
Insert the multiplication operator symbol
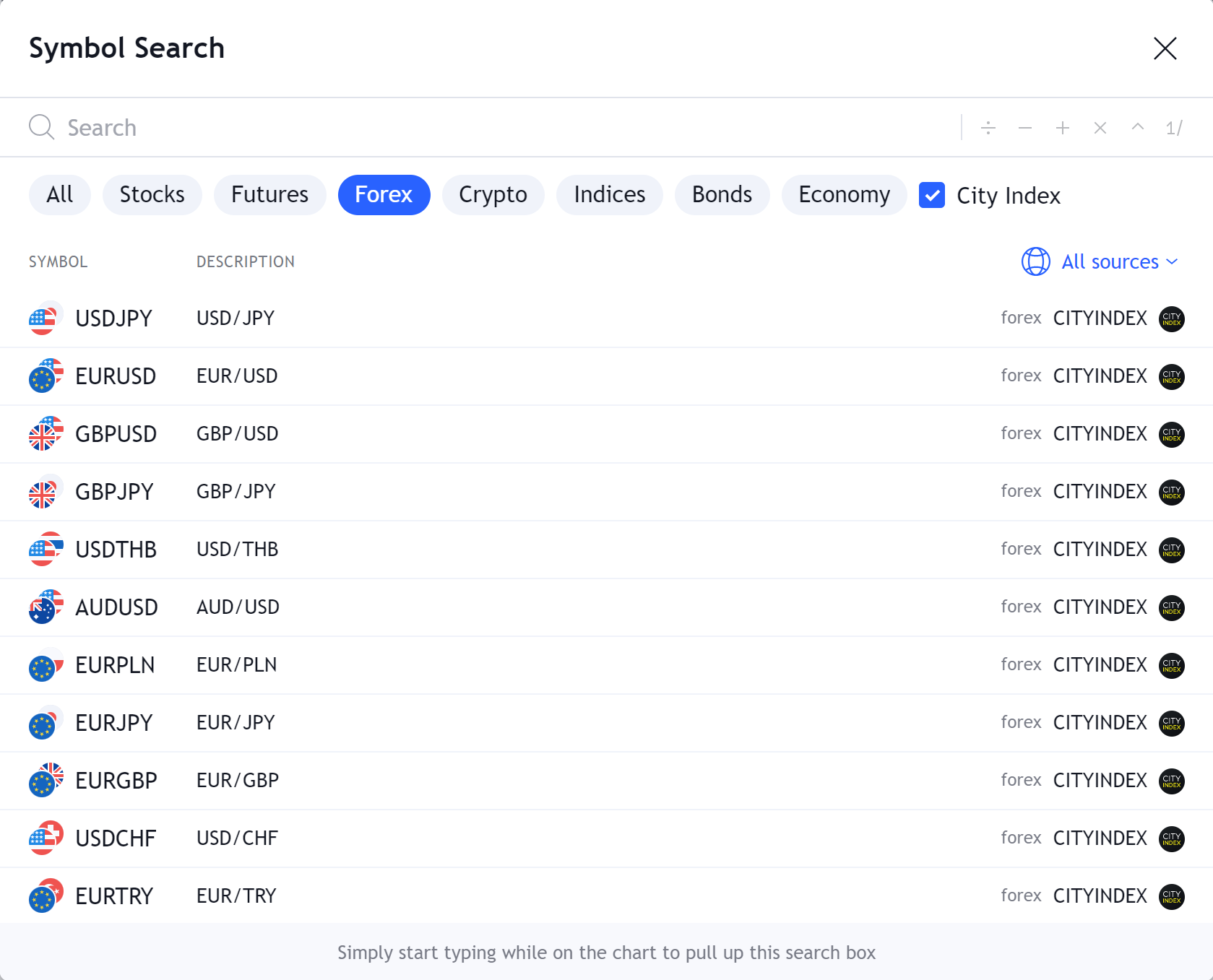[1100, 128]
